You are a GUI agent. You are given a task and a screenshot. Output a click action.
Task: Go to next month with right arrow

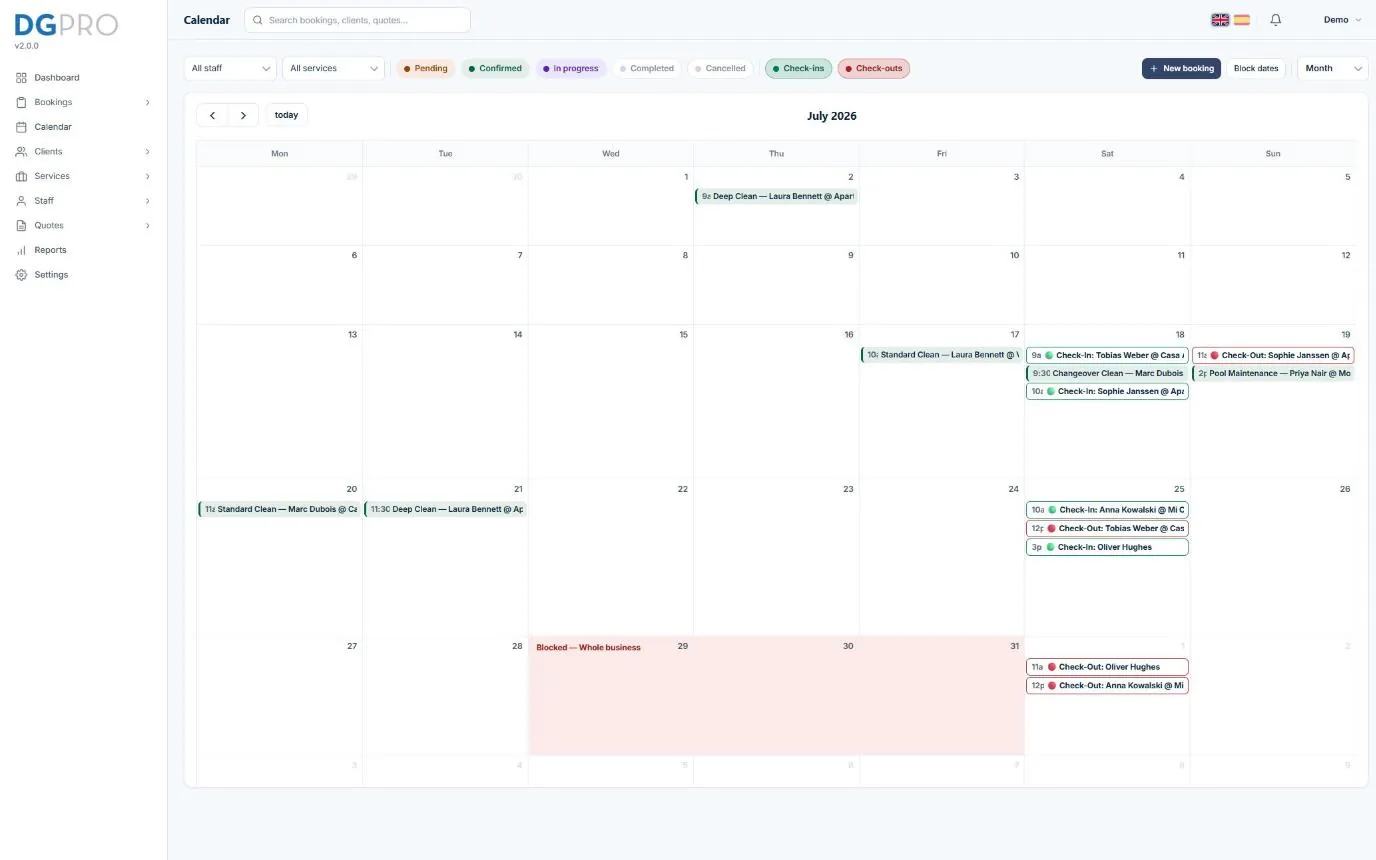click(x=243, y=115)
